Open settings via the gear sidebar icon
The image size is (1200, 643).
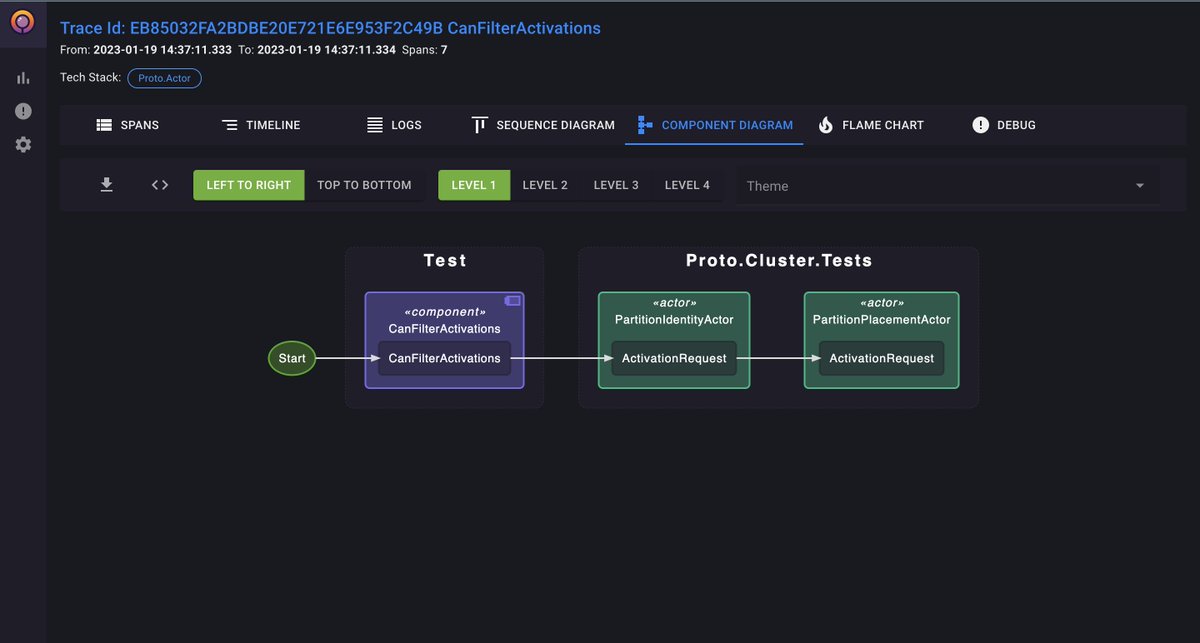click(22, 144)
